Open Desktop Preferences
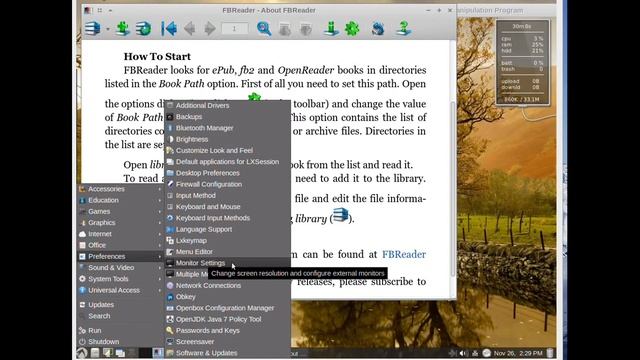 (x=228, y=173)
